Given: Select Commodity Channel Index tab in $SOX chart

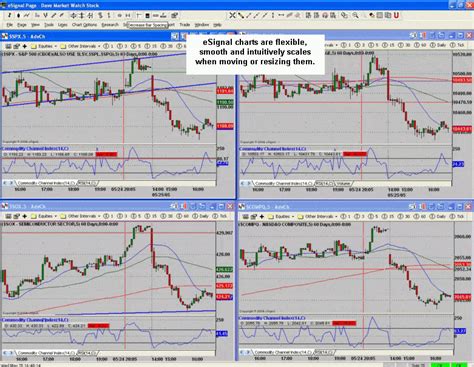Looking at the screenshot, I should (x=46, y=353).
